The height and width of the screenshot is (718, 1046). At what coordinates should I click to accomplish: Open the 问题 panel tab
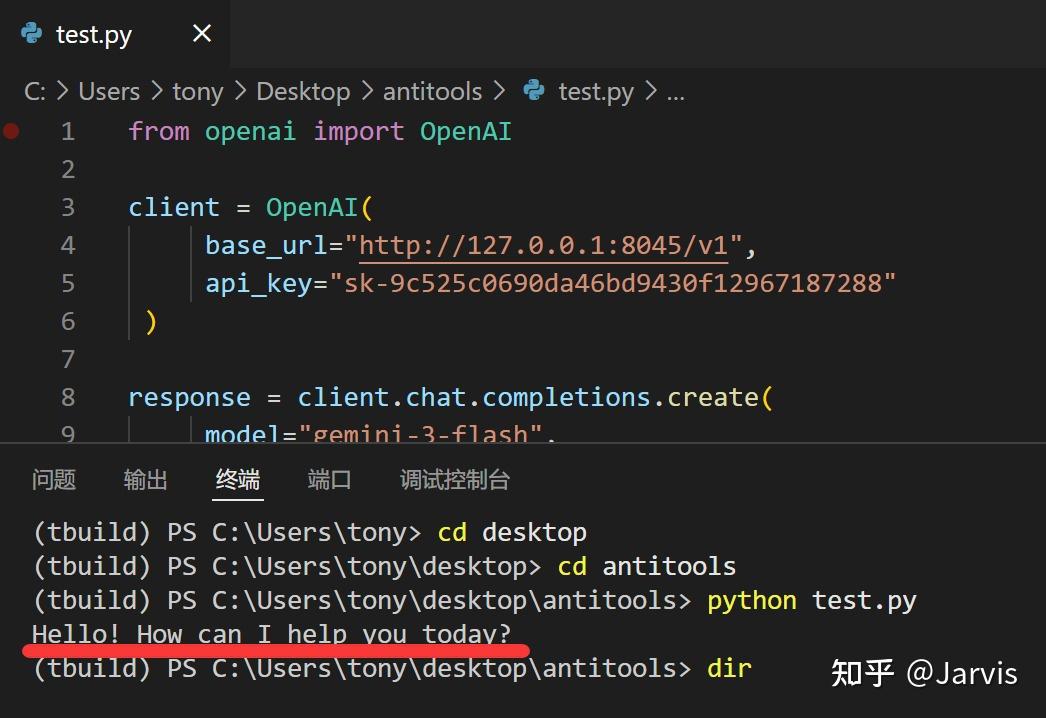pos(54,480)
